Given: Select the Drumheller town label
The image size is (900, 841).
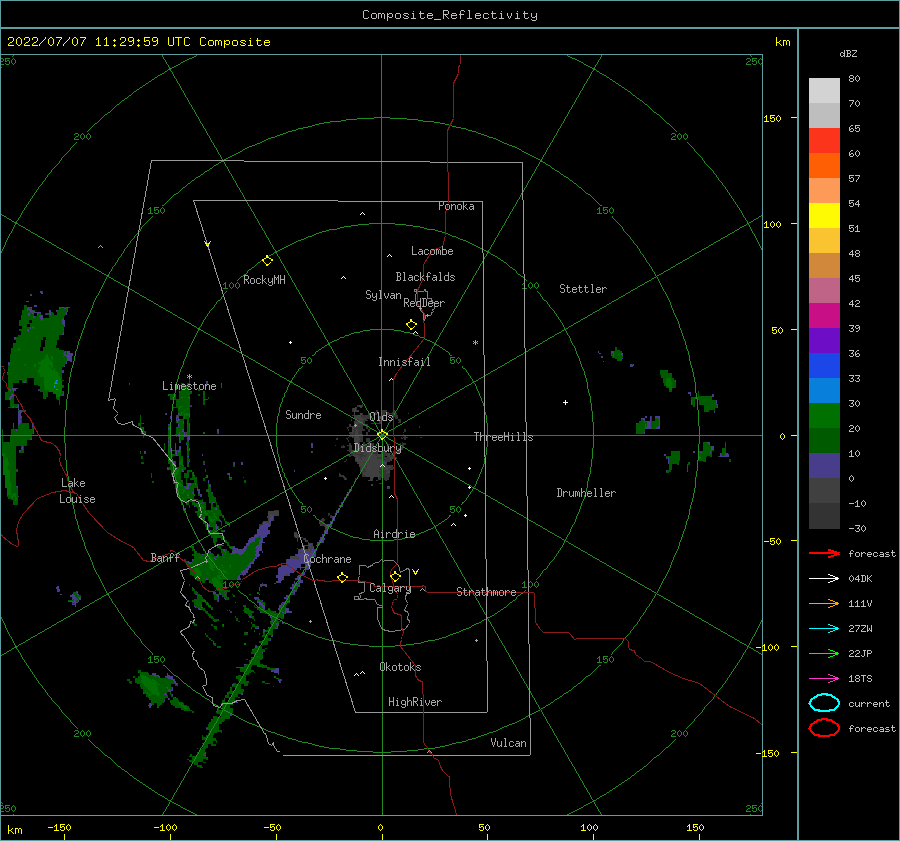Looking at the screenshot, I should click(x=586, y=493).
